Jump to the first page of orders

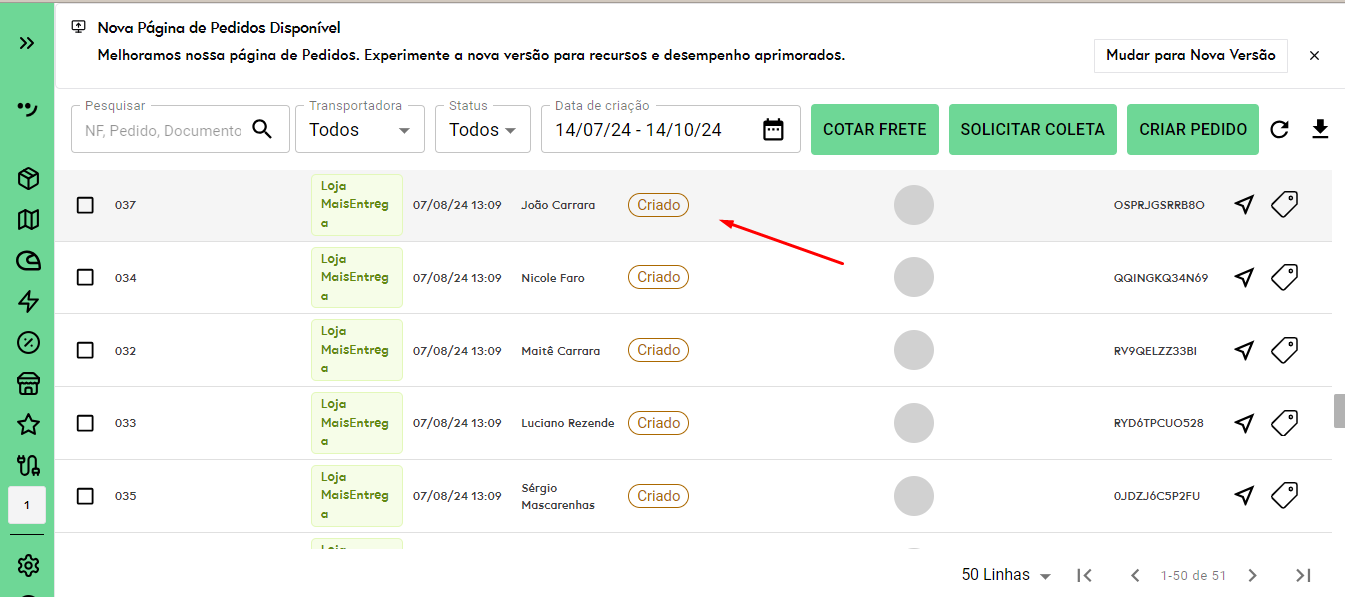click(x=1084, y=575)
